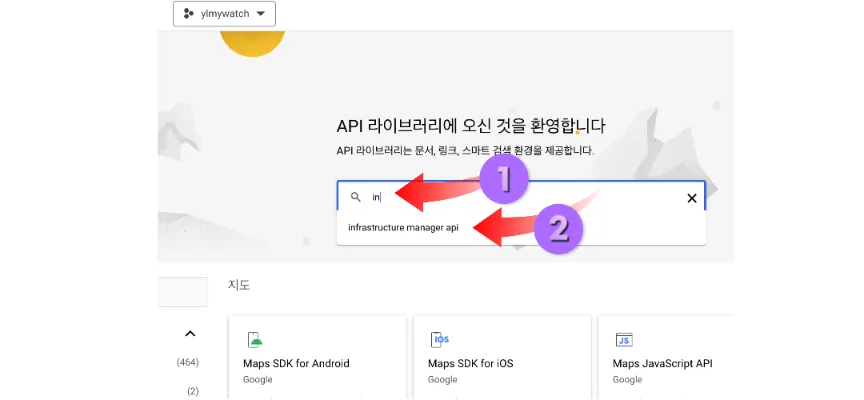The height and width of the screenshot is (400, 864).
Task: Click the API 라이브러리에 오신 것을 환영합니다 heading
Action: coord(471,126)
